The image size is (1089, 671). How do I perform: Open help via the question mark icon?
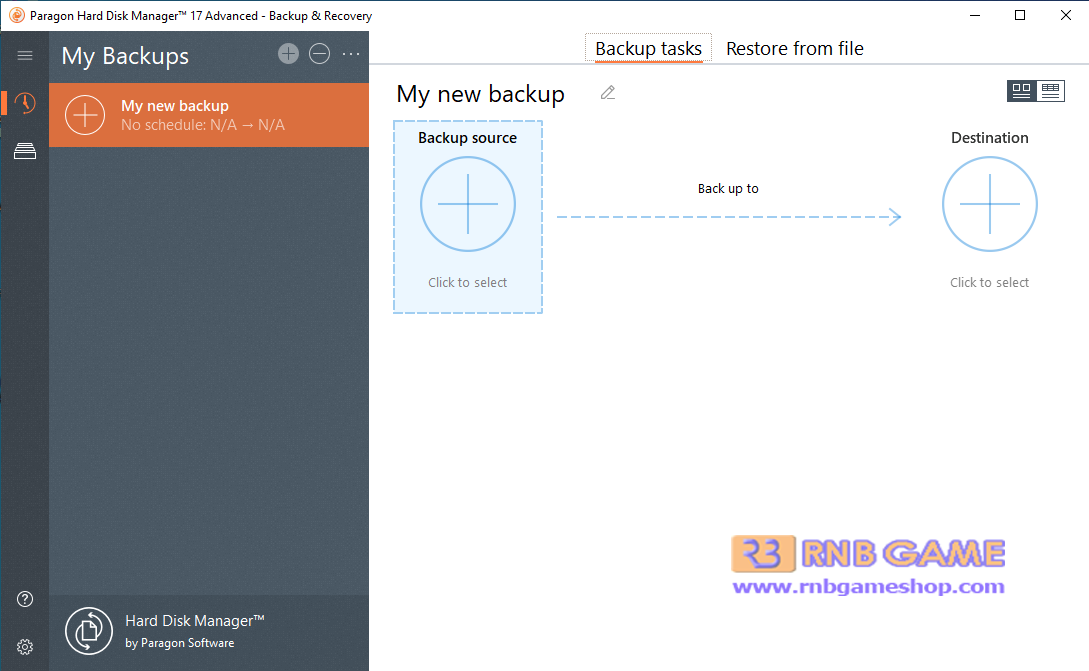(25, 599)
